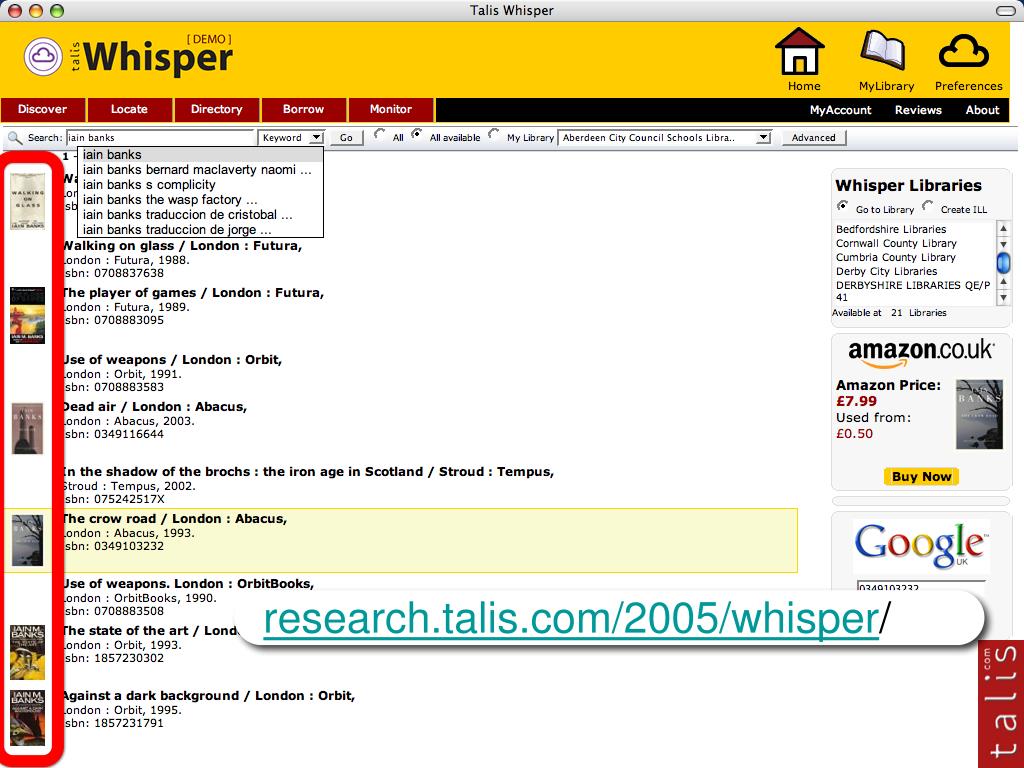Viewport: 1024px width, 768px height.
Task: Click the Go search button
Action: [x=346, y=138]
